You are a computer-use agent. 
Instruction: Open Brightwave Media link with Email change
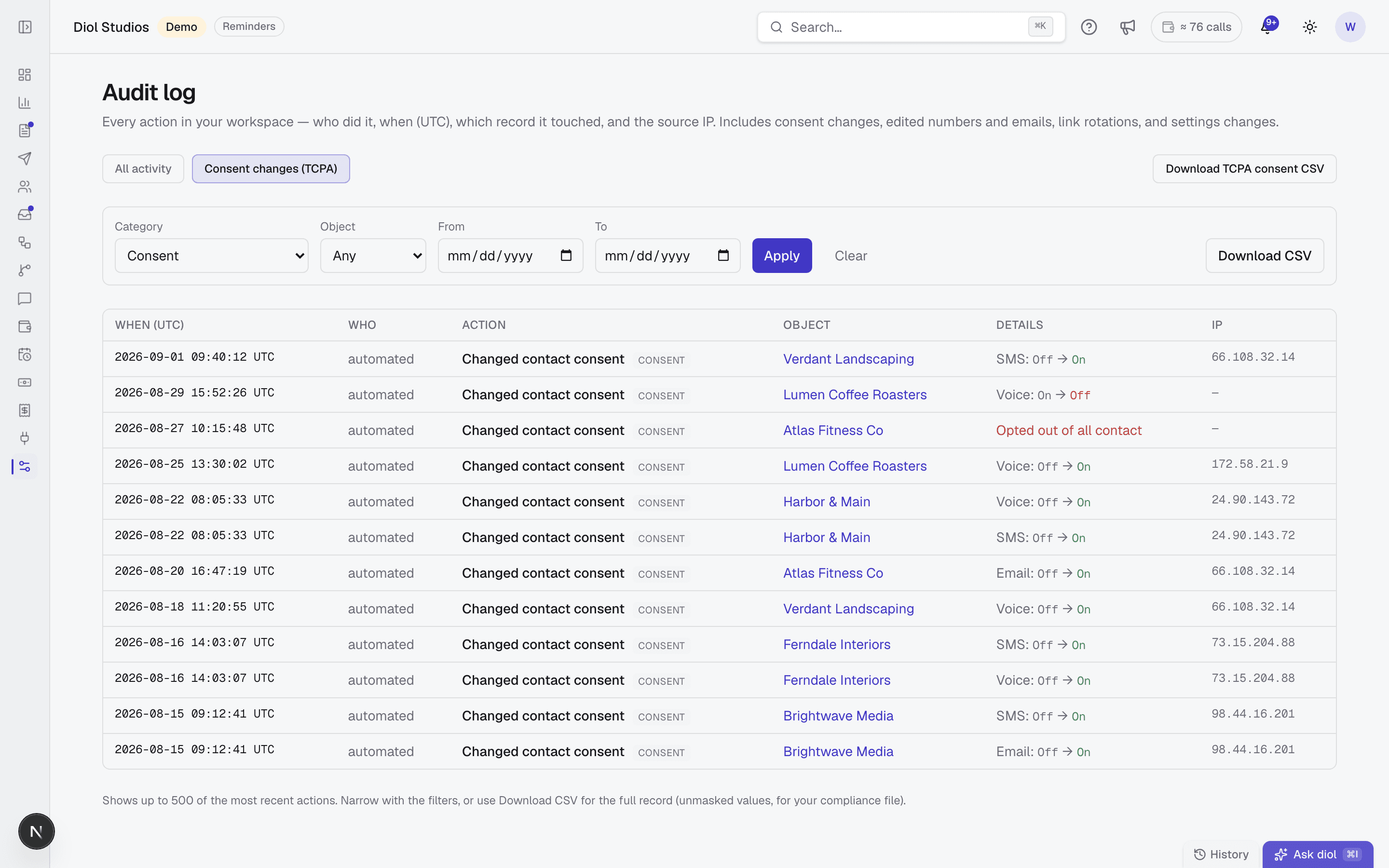point(838,751)
